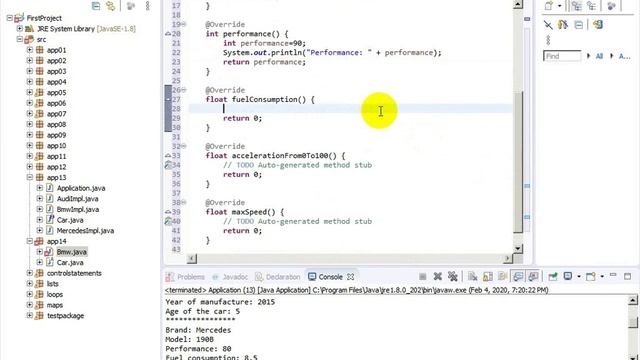Toggle show console on standard output change
Image resolution: width=640 pixels, height=360 pixels.
click(518, 277)
